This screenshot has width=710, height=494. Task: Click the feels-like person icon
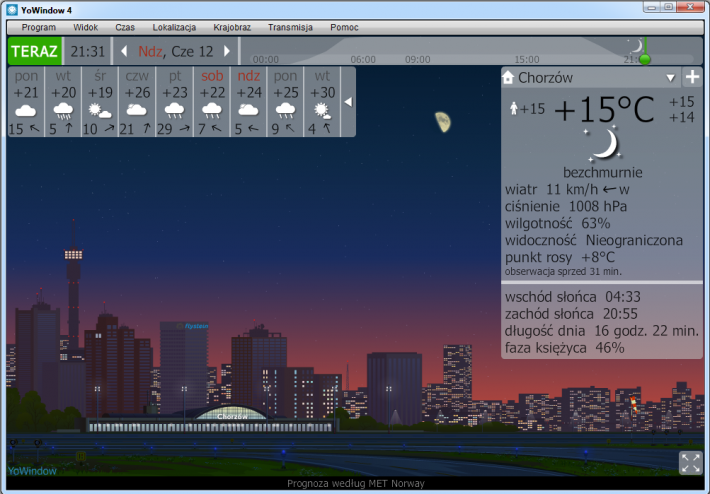point(513,109)
